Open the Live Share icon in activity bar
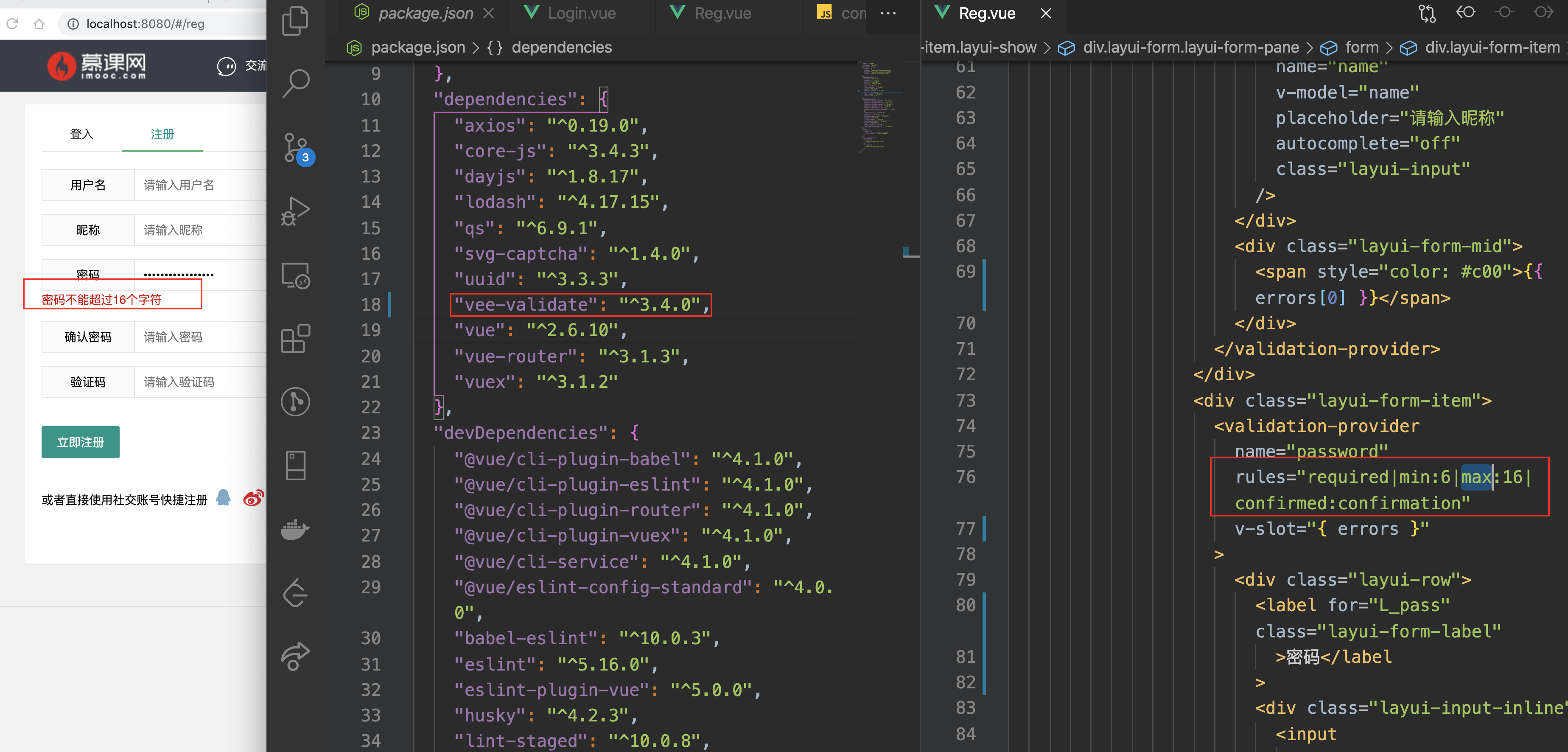The image size is (1568, 752). point(296,657)
